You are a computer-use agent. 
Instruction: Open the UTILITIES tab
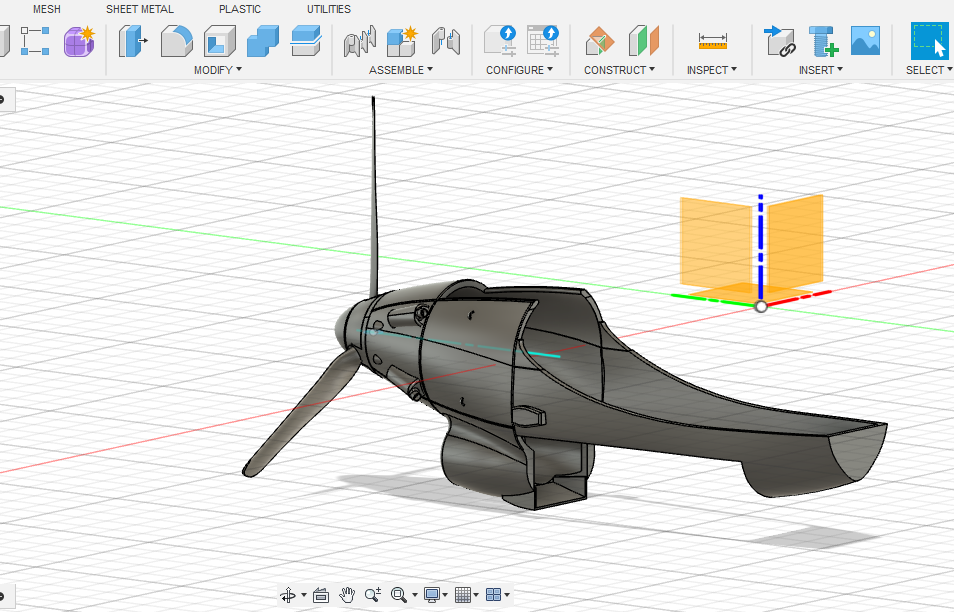[x=329, y=9]
